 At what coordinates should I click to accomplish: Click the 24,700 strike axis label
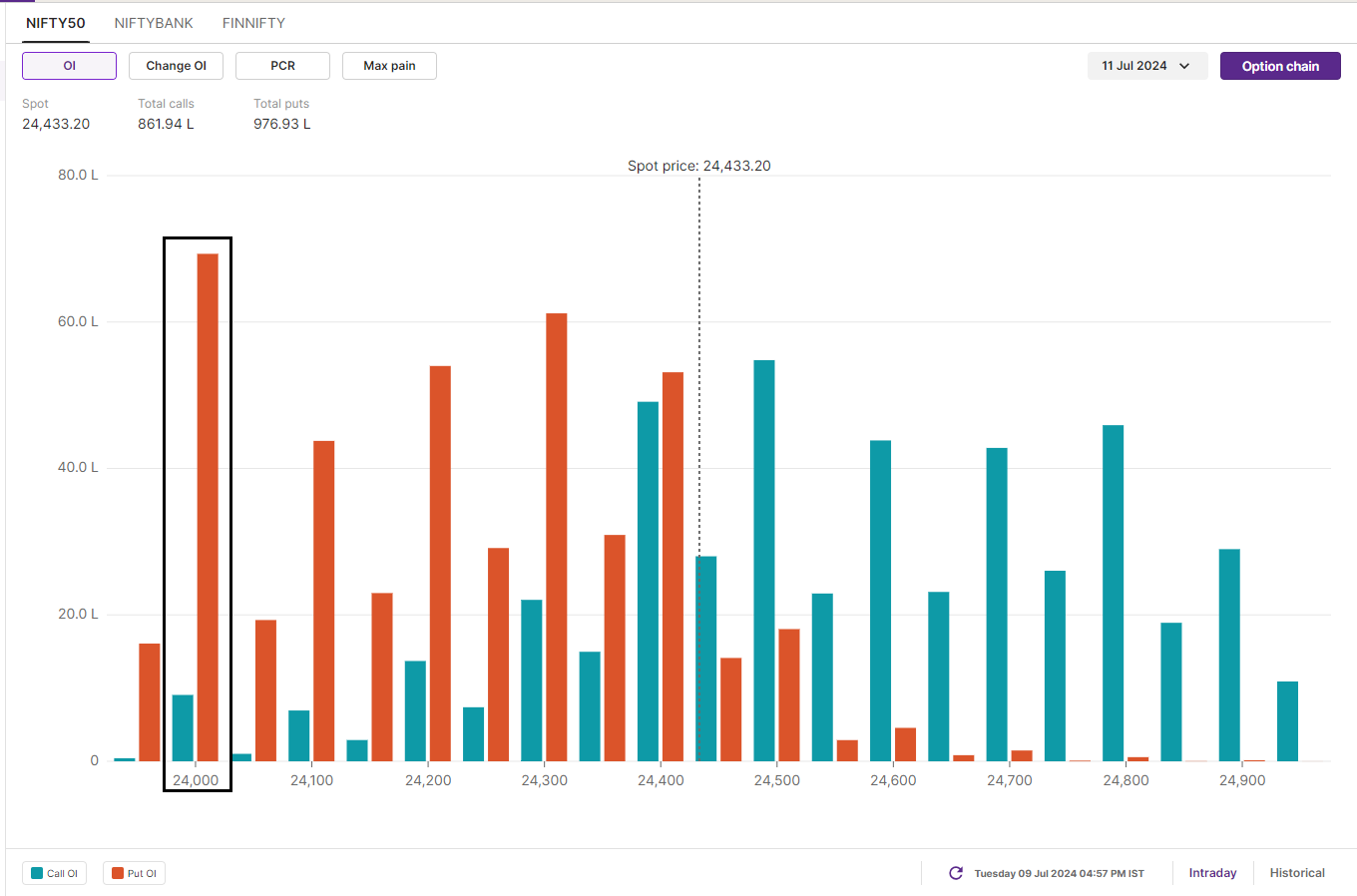coord(1010,780)
